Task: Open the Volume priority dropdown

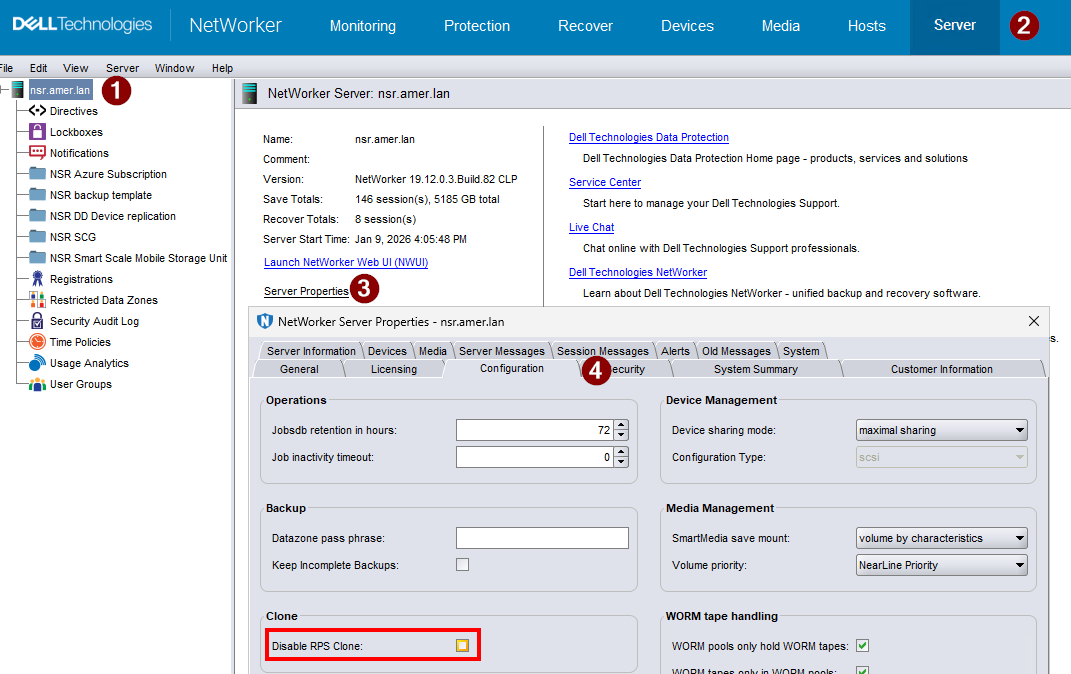Action: coord(941,565)
